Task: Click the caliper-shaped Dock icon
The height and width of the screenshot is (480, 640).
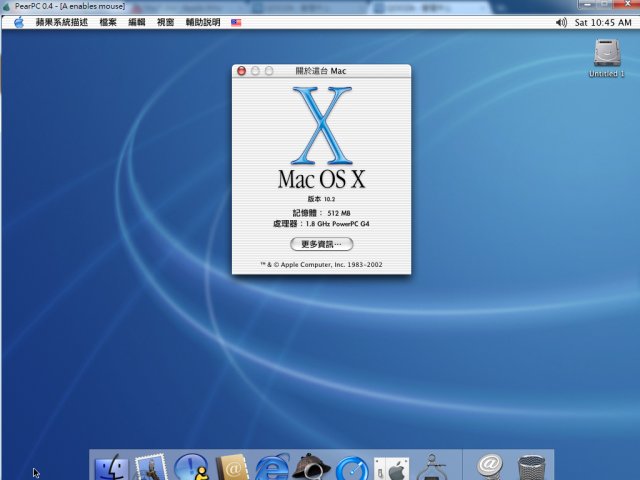Action: click(432, 467)
